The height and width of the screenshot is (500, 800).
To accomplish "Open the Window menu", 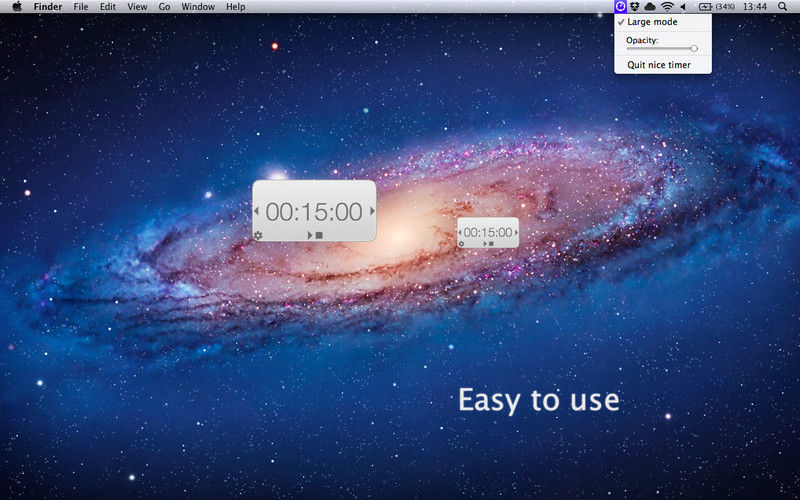I will pos(198,7).
